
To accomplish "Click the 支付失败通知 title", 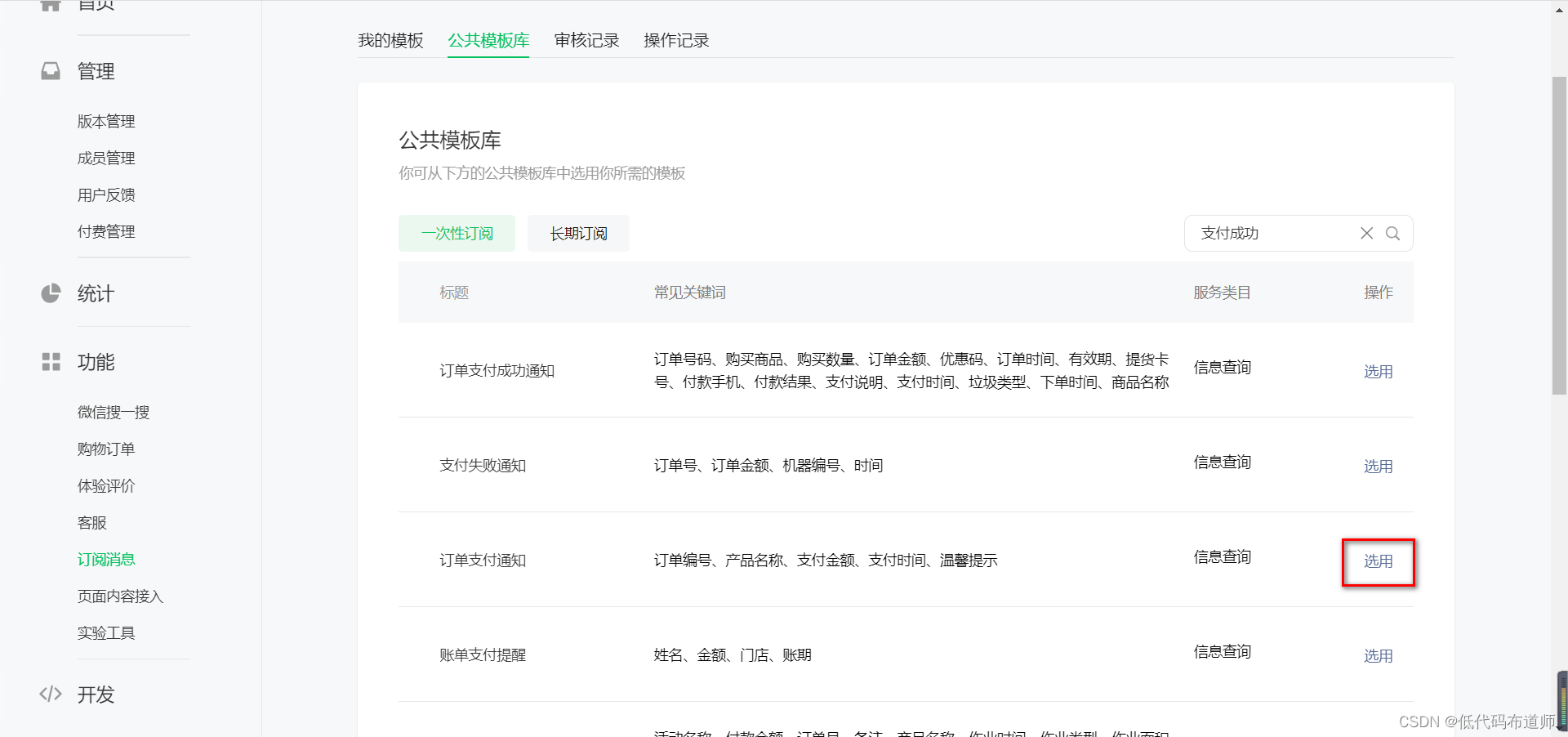I will click(x=483, y=465).
